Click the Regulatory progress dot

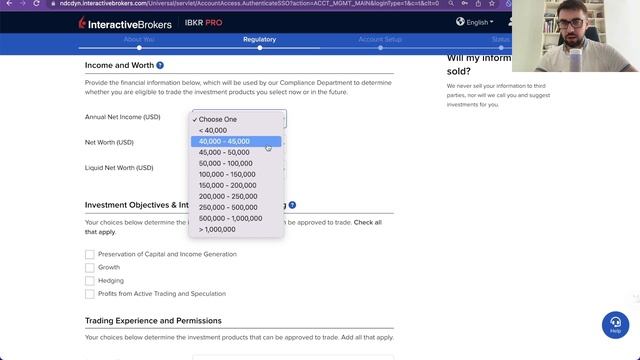(x=260, y=48)
